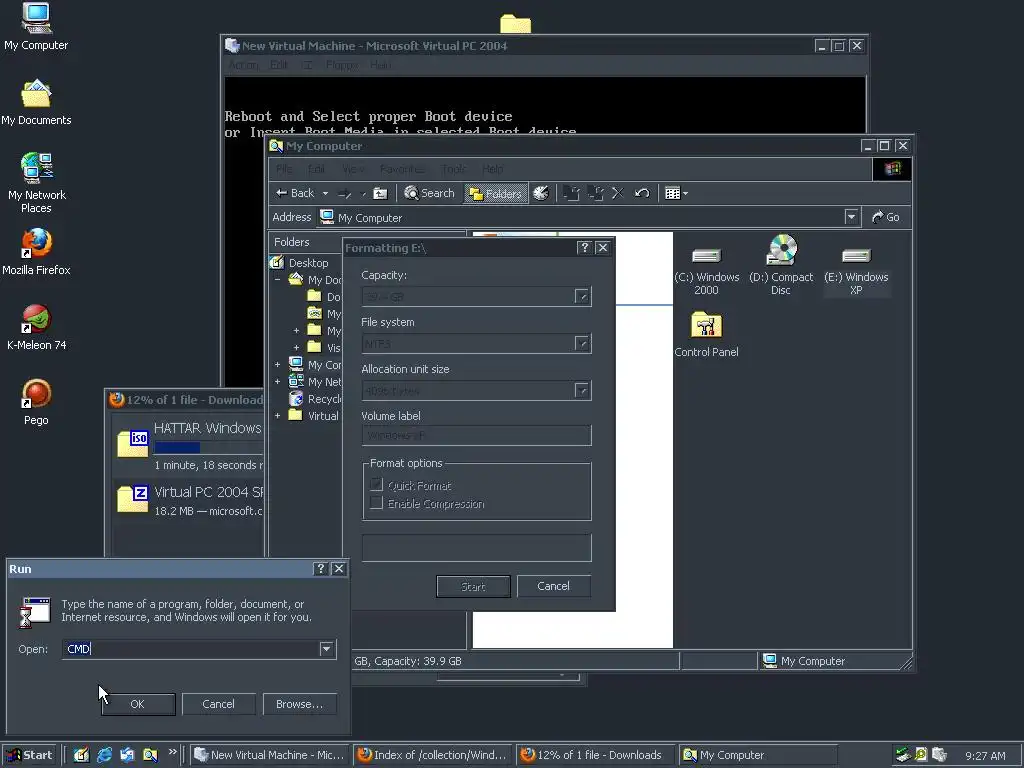Click the help question mark in Run dialog
The width and height of the screenshot is (1024, 768).
[320, 569]
